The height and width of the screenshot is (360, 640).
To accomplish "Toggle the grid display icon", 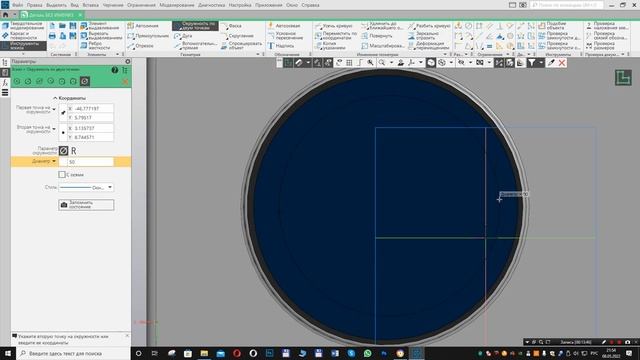I will tap(349, 63).
